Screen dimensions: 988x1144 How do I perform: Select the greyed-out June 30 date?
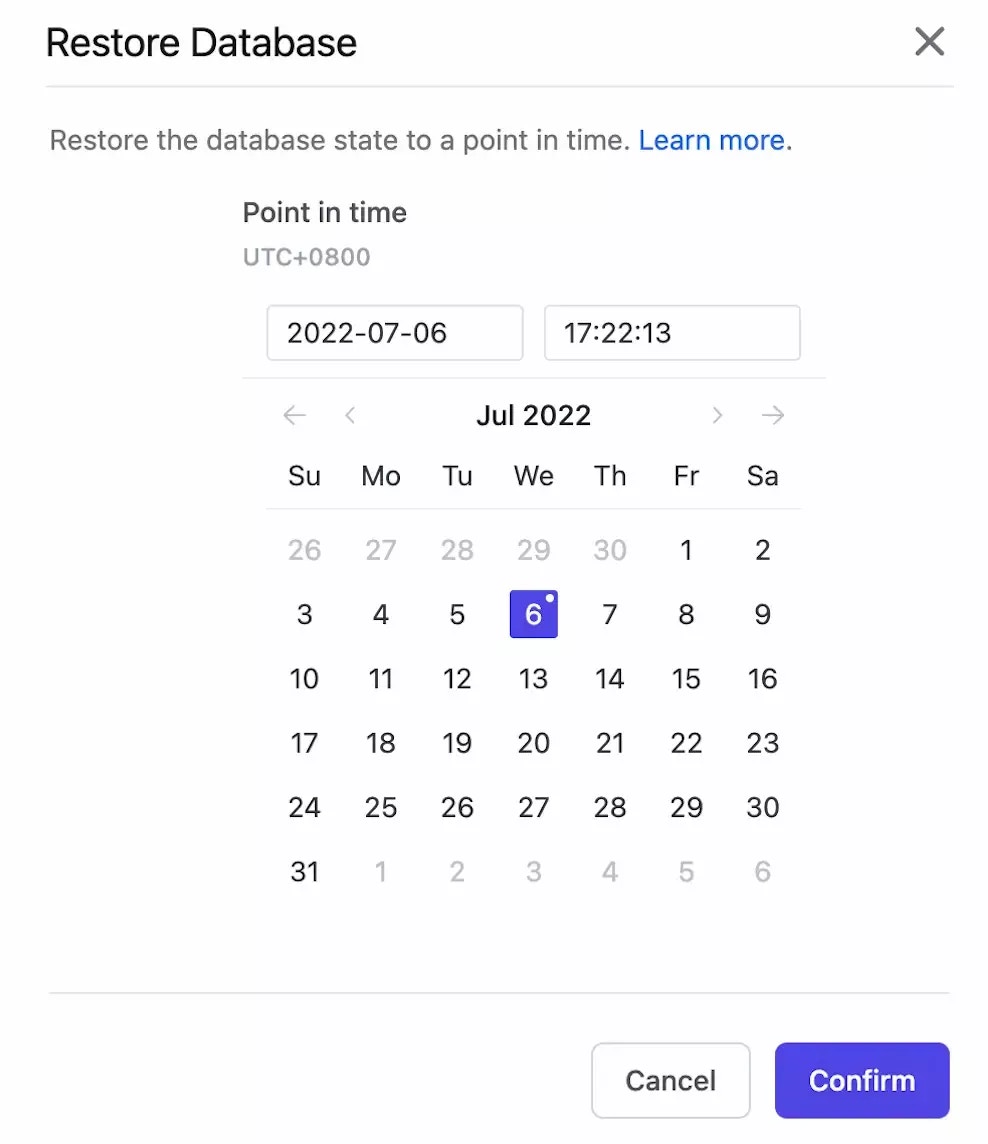(609, 549)
